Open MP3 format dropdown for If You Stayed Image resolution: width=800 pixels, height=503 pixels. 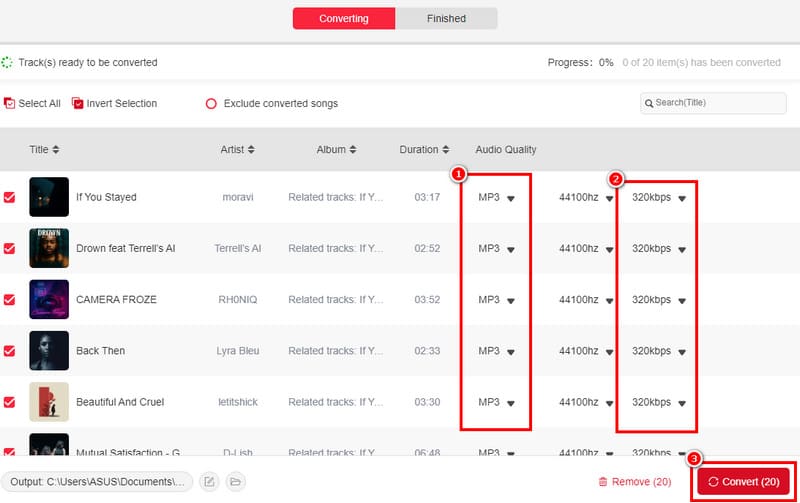tap(496, 197)
